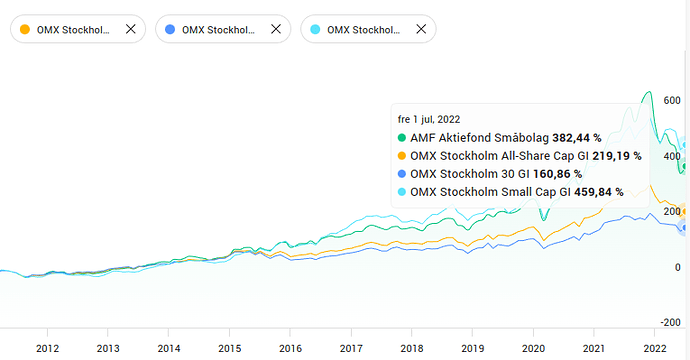Click the tooltip date fre 1 jul, 2022
This screenshot has height=360, width=690.
coord(429,119)
